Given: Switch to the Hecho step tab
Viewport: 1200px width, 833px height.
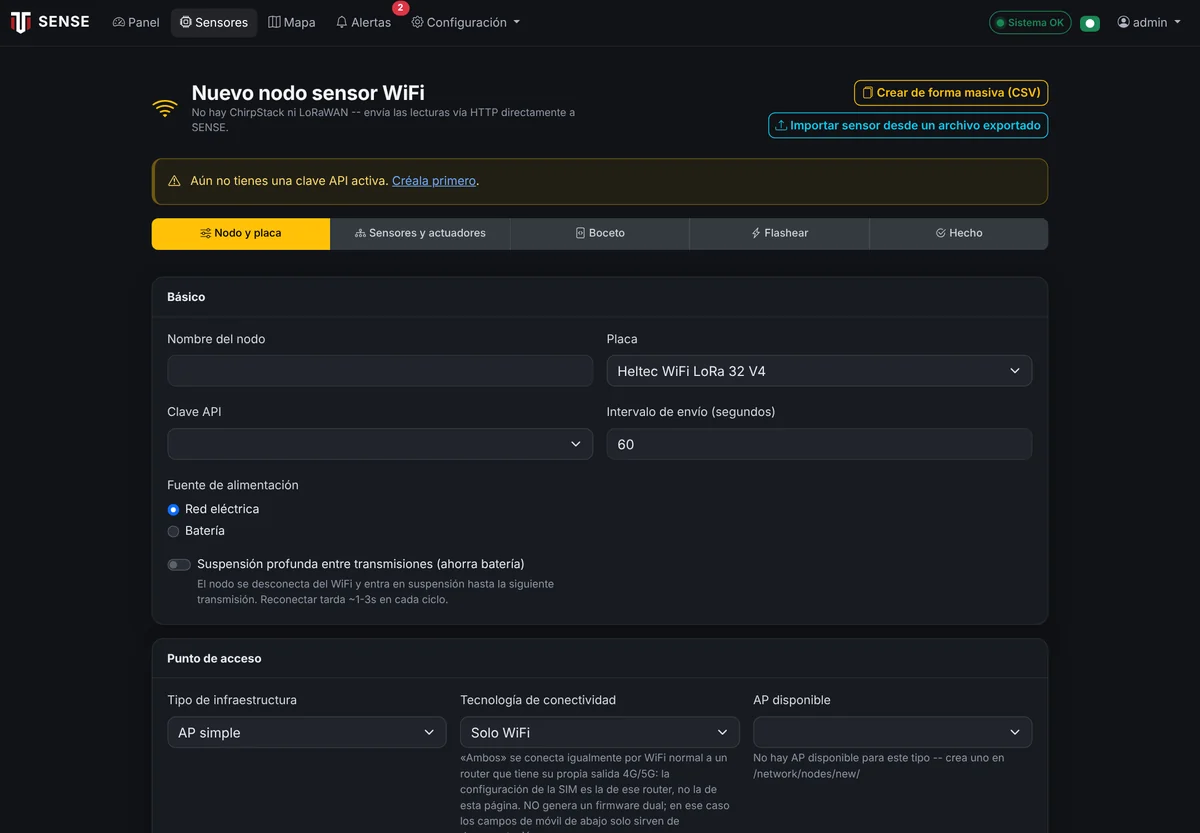Looking at the screenshot, I should (959, 233).
